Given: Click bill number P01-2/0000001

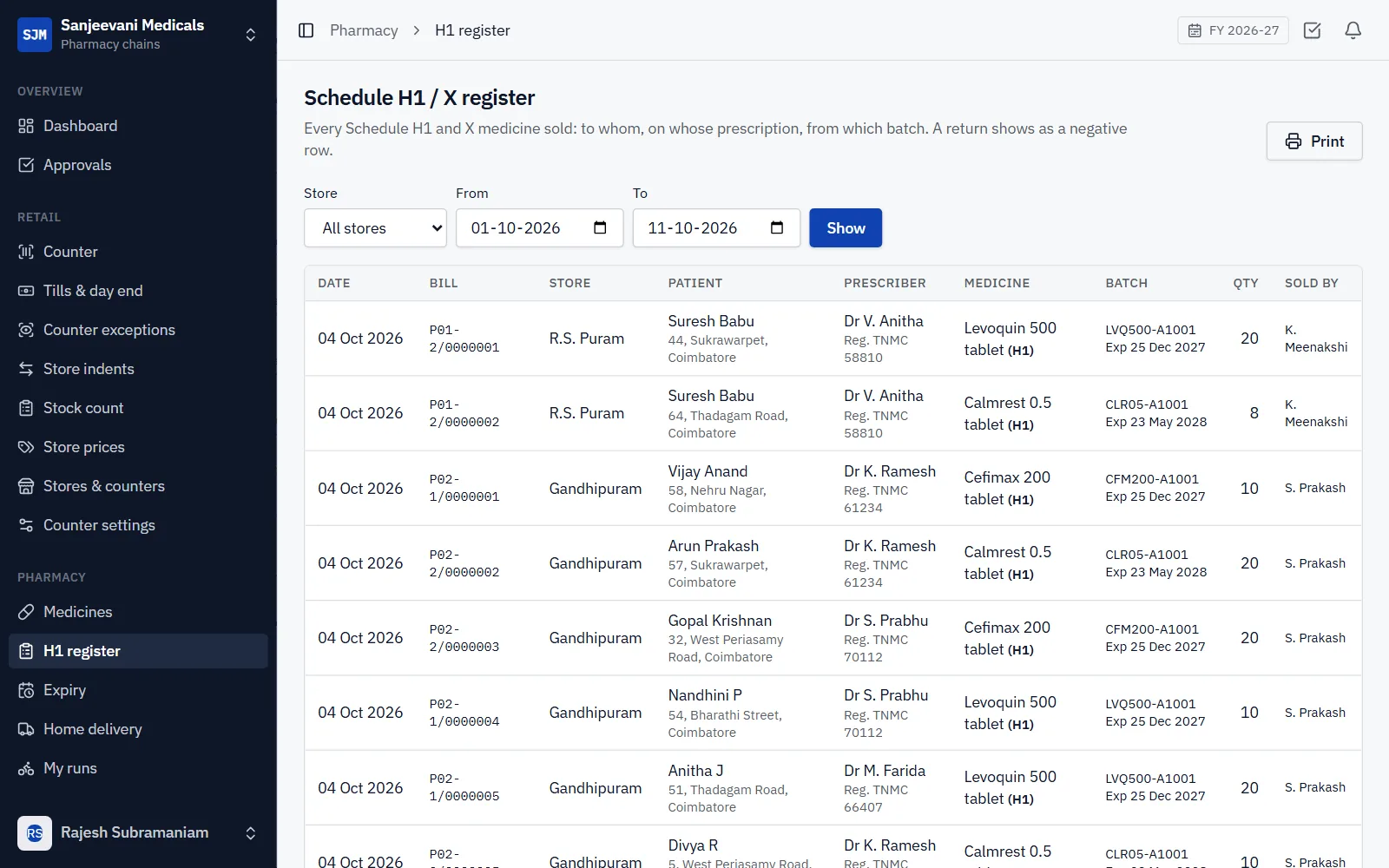Looking at the screenshot, I should [464, 339].
